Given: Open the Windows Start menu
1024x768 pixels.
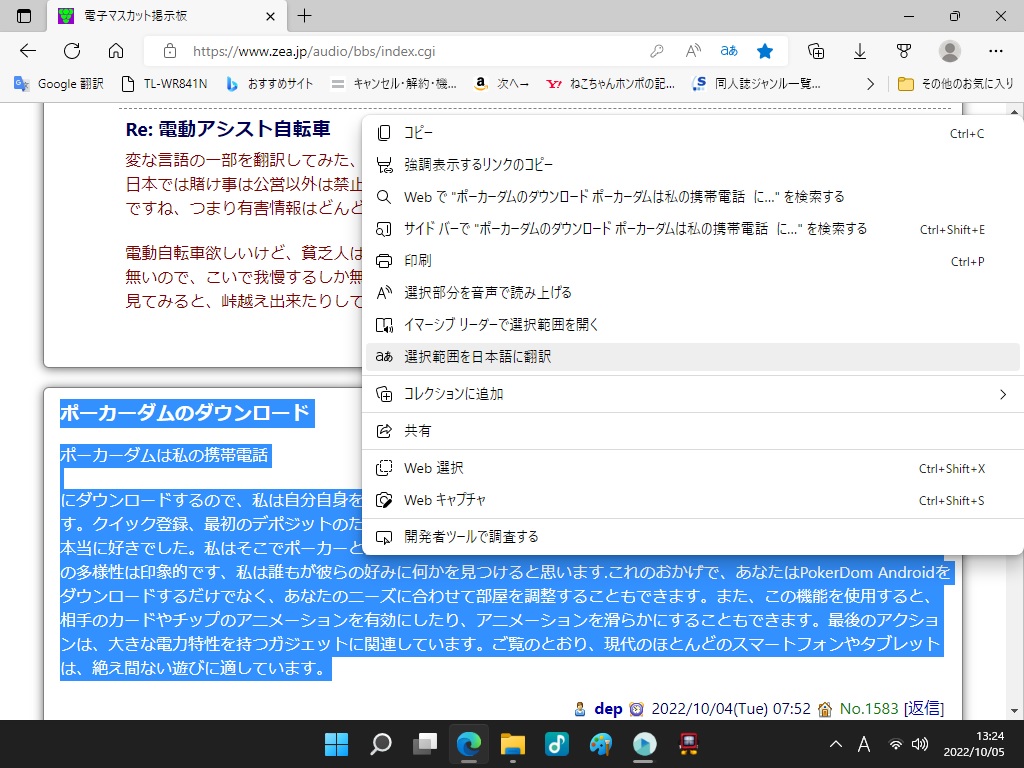Looking at the screenshot, I should click(337, 744).
